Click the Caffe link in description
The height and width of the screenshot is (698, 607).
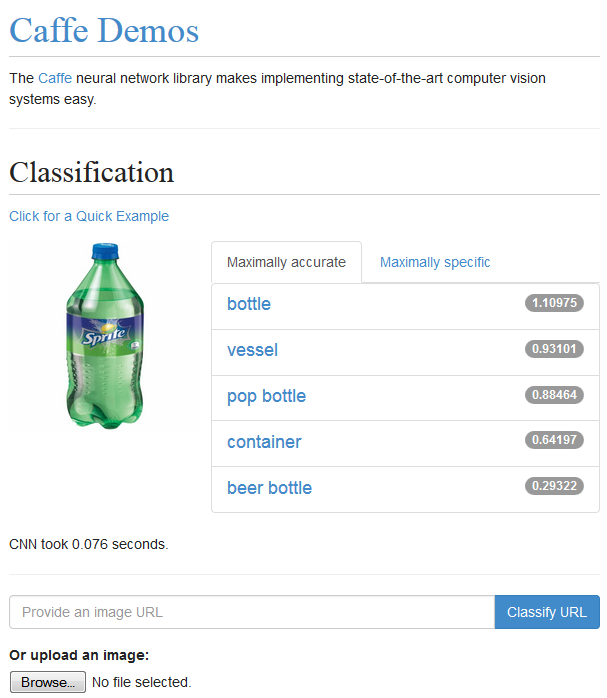55,78
